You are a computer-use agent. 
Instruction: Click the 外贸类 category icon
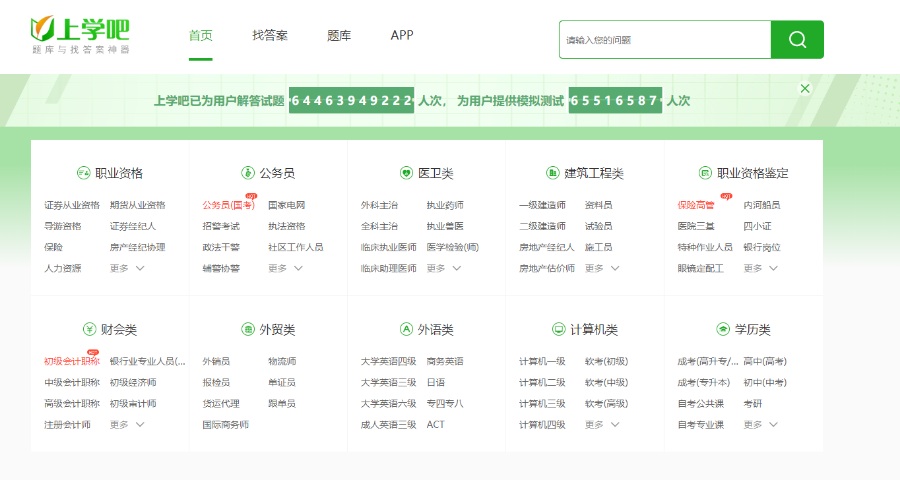(x=247, y=329)
